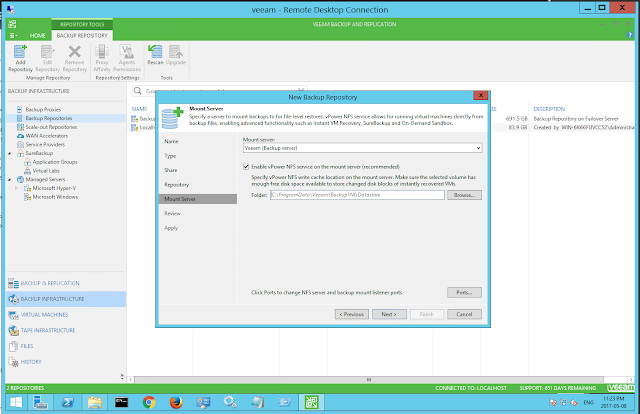Click Next button in wizard
The height and width of the screenshot is (414, 640).
click(389, 314)
